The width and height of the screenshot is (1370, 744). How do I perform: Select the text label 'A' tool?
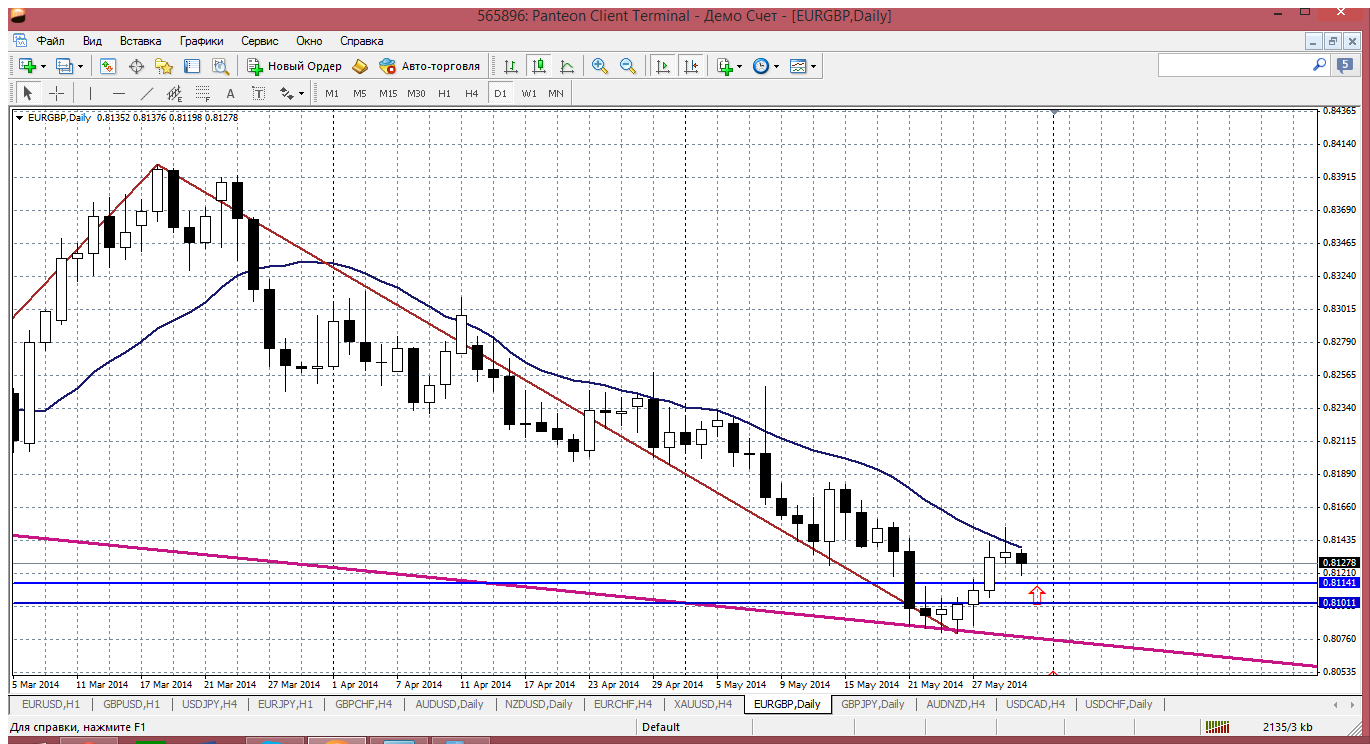click(x=230, y=93)
